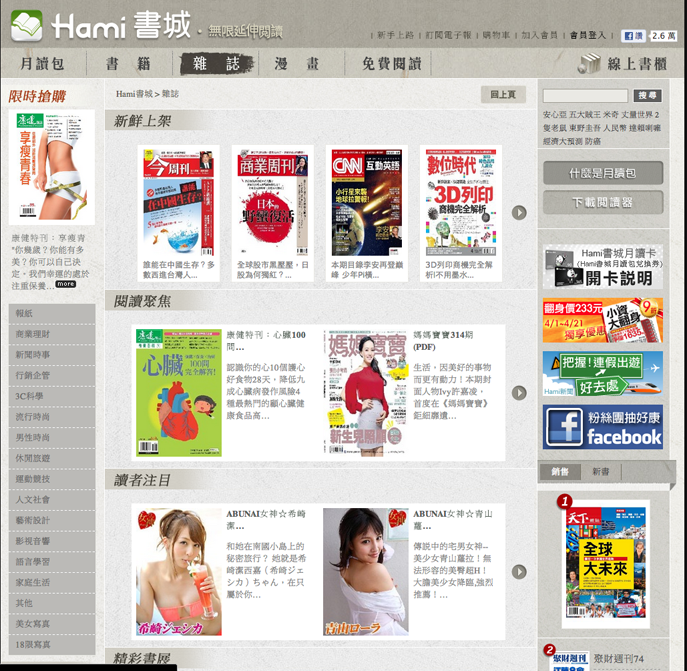Open the 康健特刊:心臟100問 title link
Image resolution: width=687 pixels, height=671 pixels.
pyautogui.click(x=266, y=341)
